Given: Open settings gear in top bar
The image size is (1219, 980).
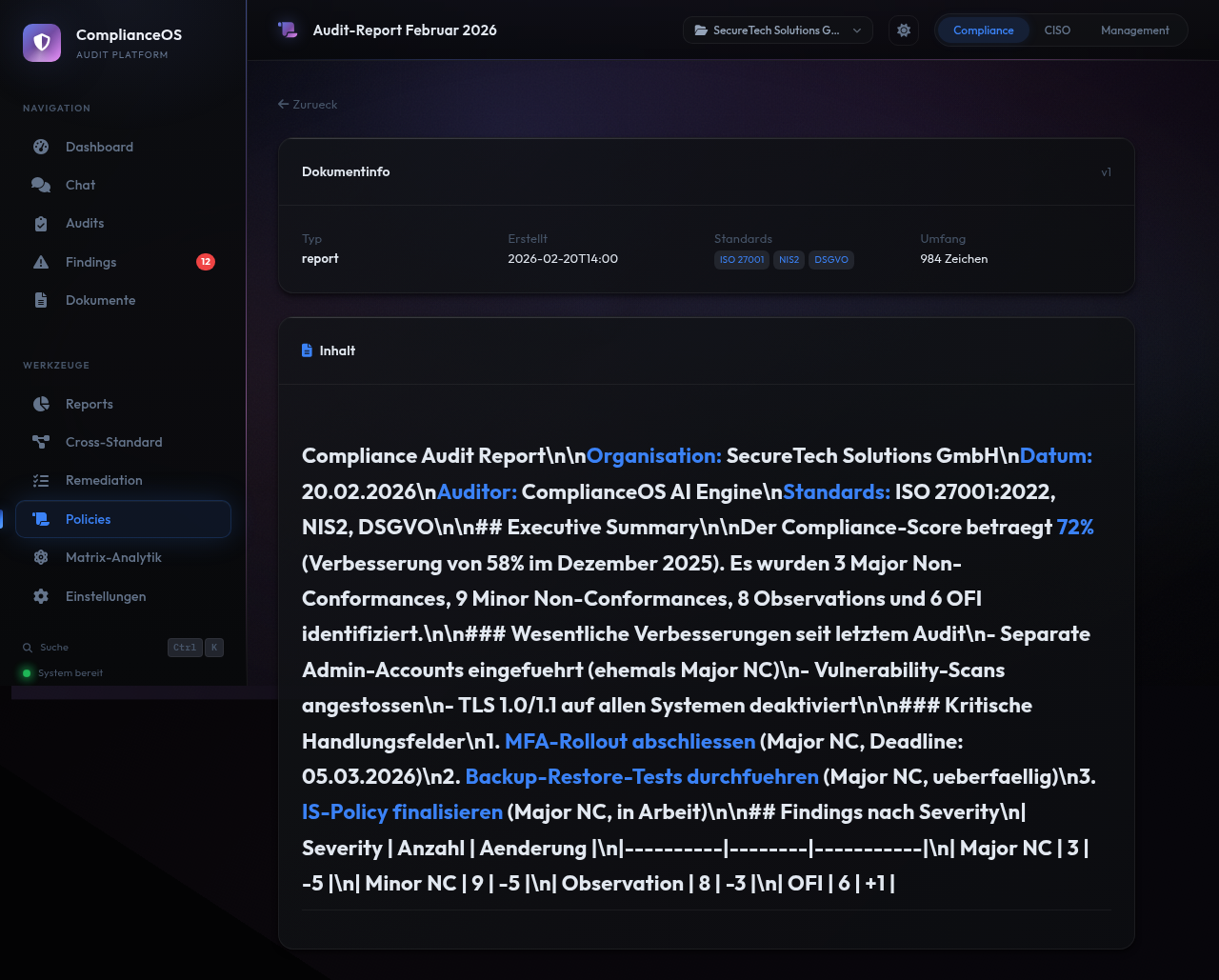Looking at the screenshot, I should (904, 30).
